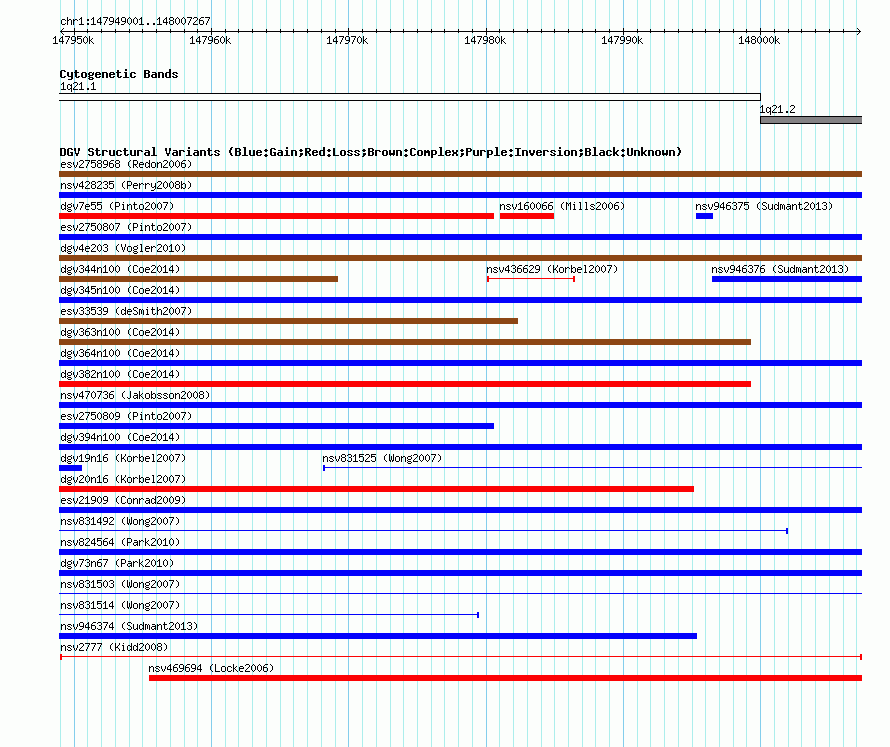
Task: Click the Cytogenetic Bands track title
Action: coord(119,74)
